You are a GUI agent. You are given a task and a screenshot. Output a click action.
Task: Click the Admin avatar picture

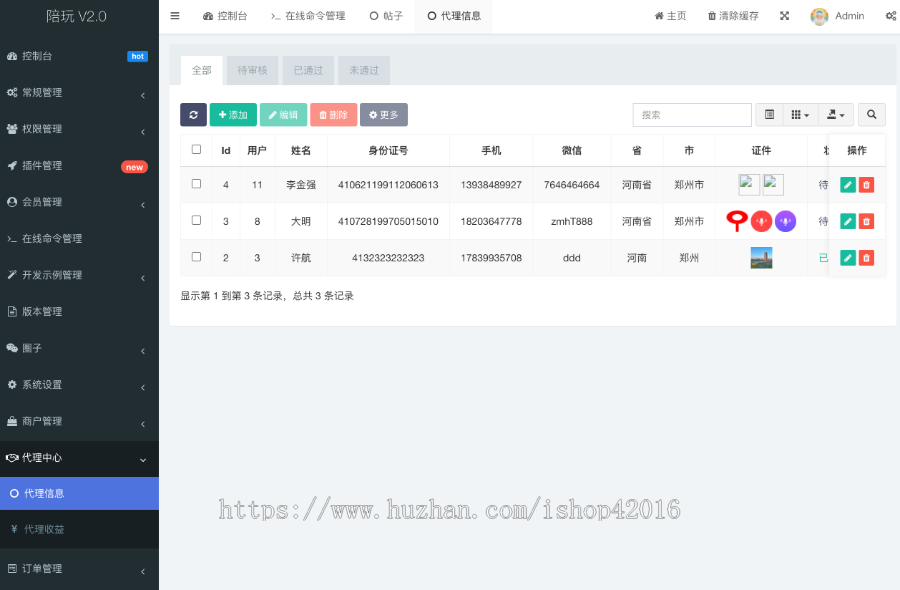point(819,16)
